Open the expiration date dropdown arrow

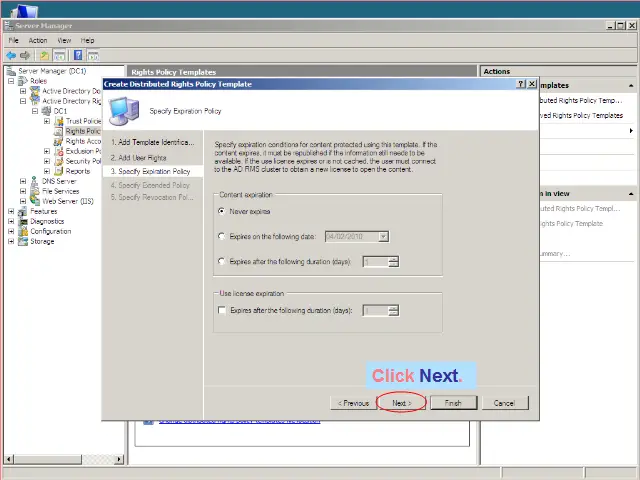[x=383, y=236]
